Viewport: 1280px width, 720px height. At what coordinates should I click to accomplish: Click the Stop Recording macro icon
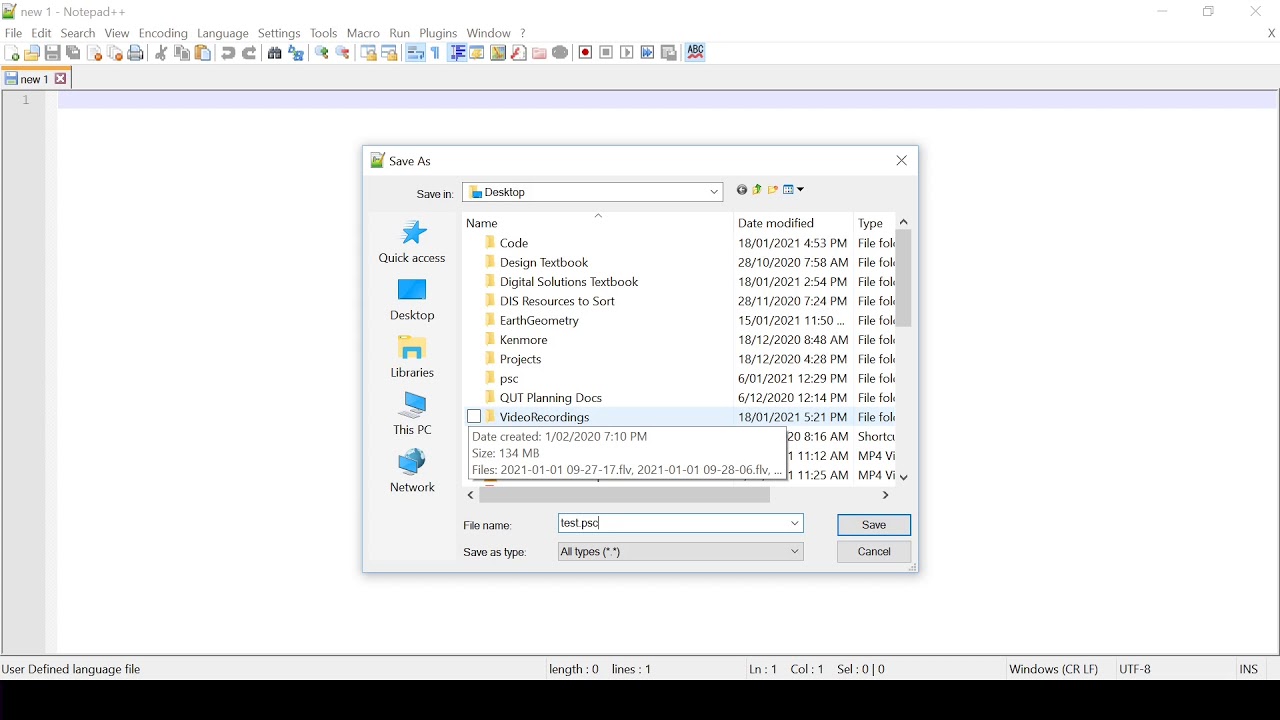coord(607,53)
